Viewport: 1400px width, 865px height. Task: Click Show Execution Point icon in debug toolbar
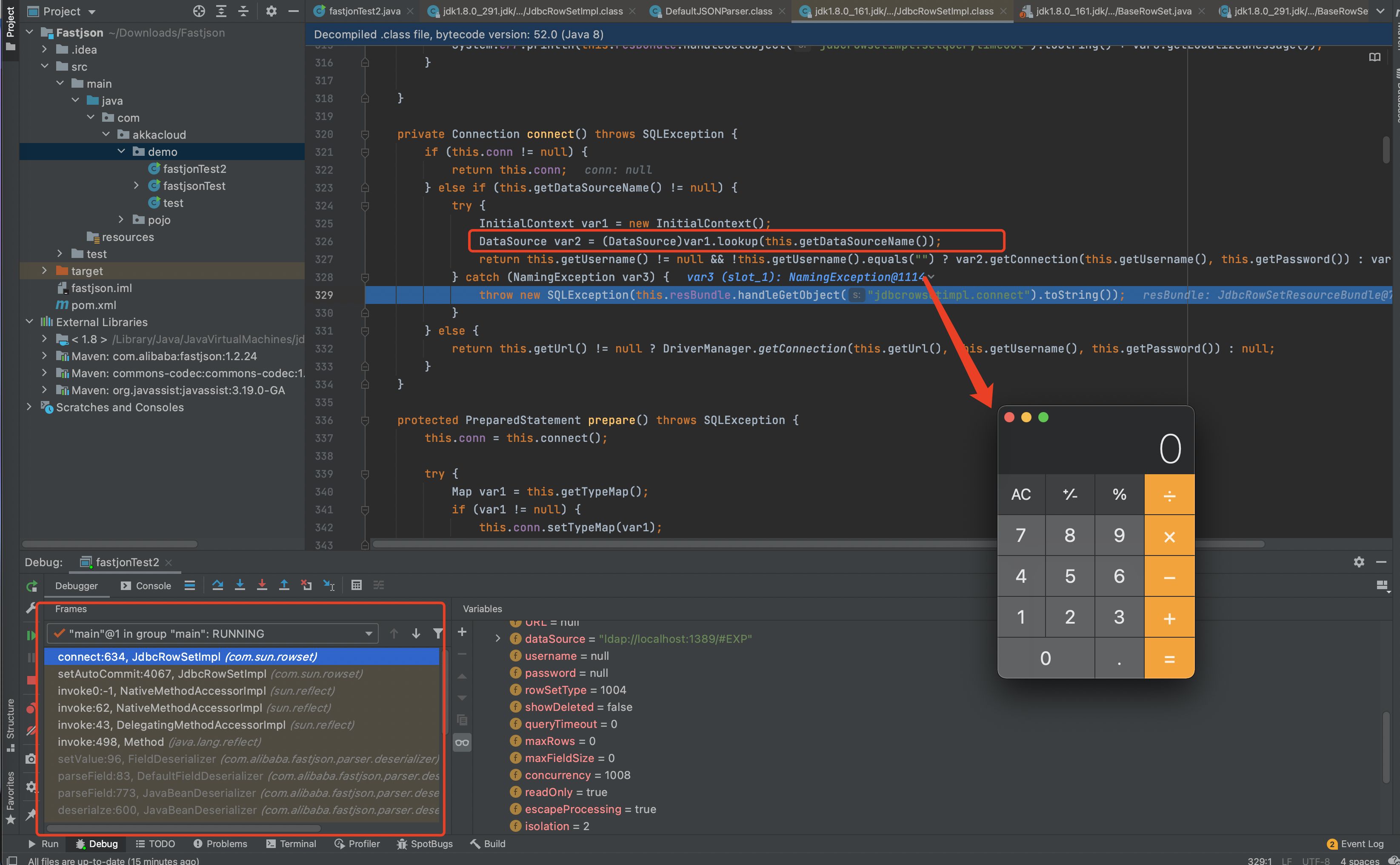(x=190, y=584)
